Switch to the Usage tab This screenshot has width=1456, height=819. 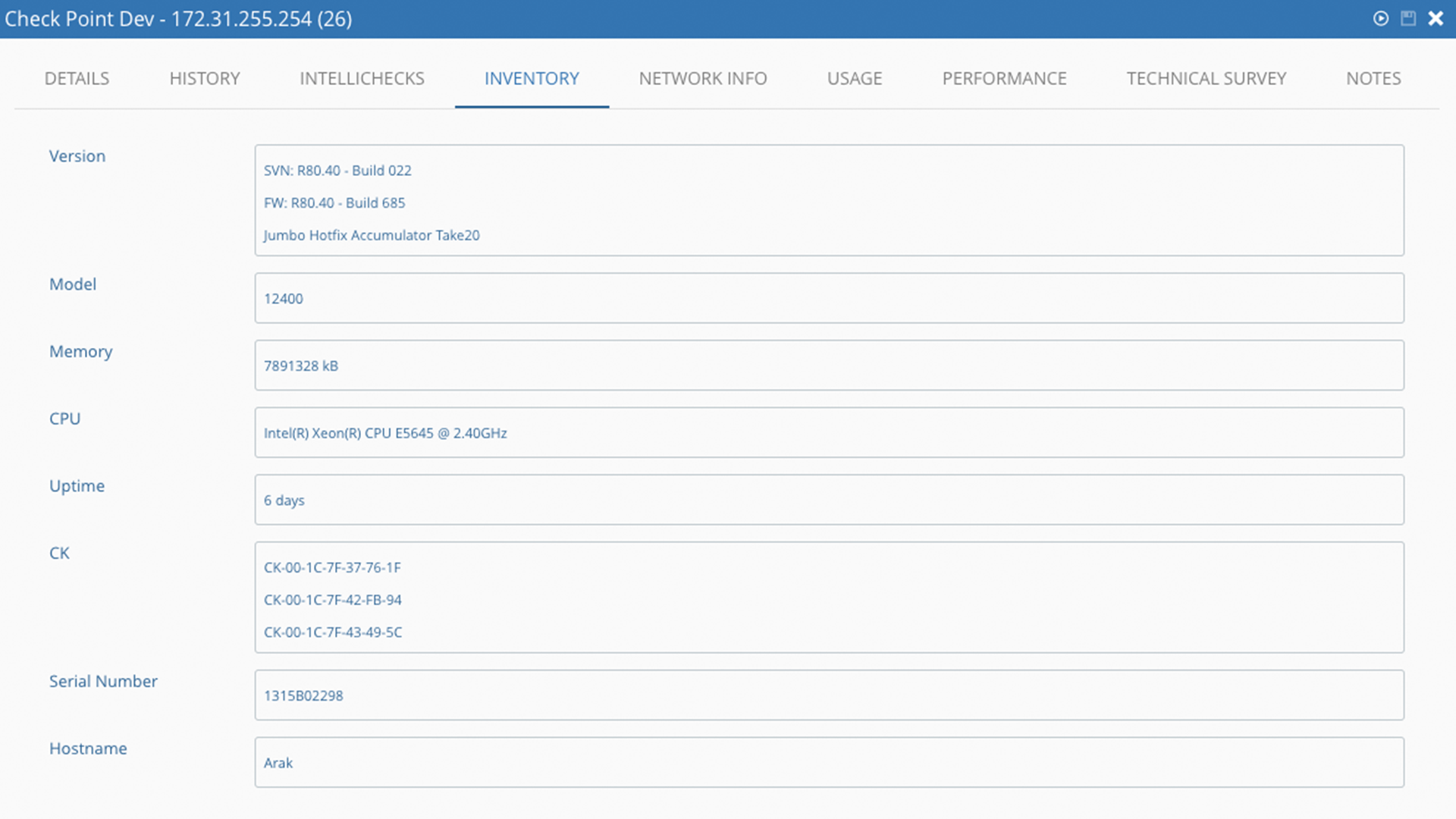tap(855, 78)
